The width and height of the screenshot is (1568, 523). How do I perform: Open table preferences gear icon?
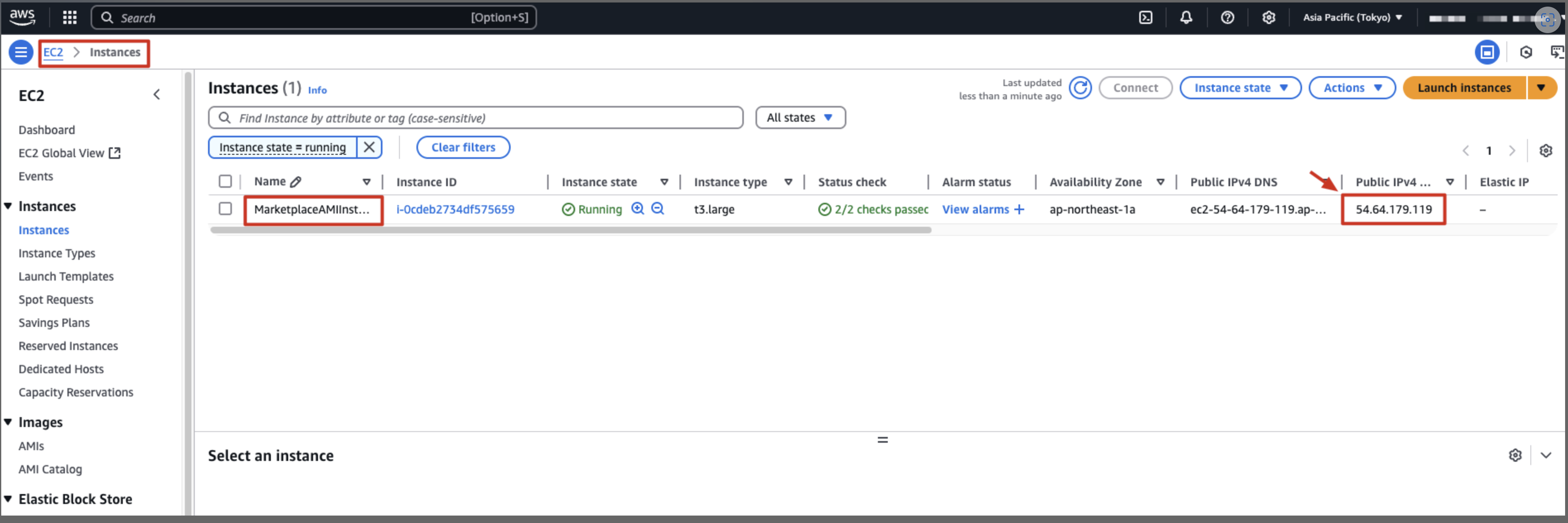[1546, 150]
